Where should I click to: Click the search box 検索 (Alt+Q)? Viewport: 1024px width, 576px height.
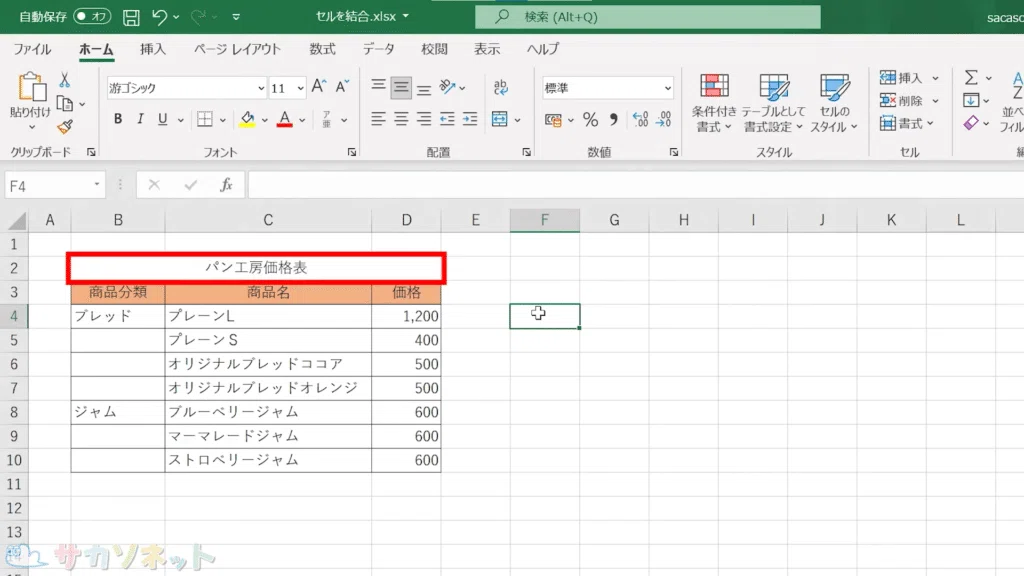click(x=648, y=17)
